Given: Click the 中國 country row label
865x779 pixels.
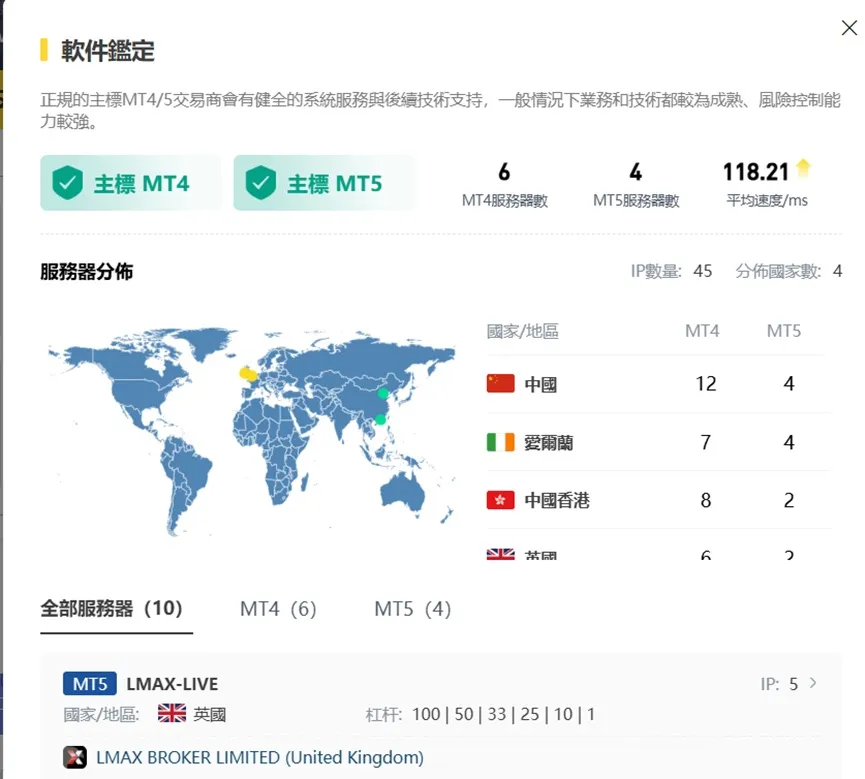Looking at the screenshot, I should pyautogui.click(x=541, y=385).
